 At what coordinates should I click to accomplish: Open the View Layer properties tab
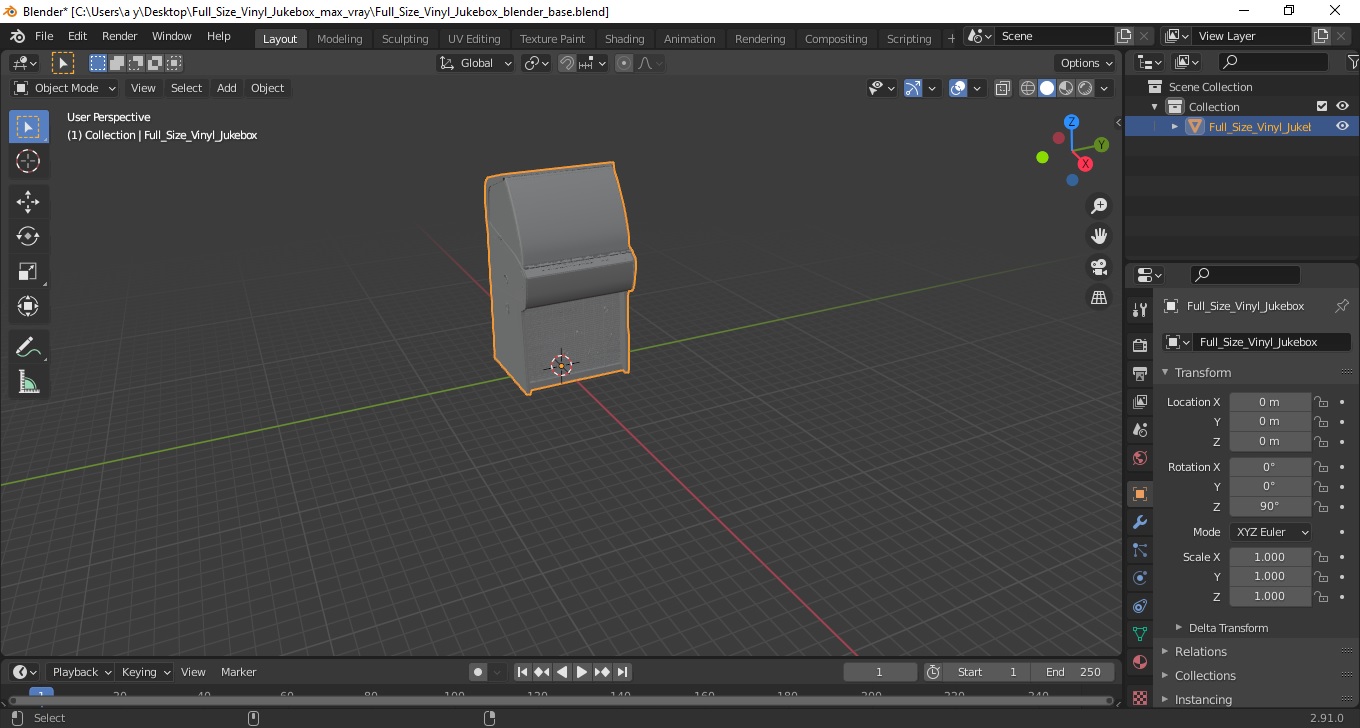[1140, 402]
